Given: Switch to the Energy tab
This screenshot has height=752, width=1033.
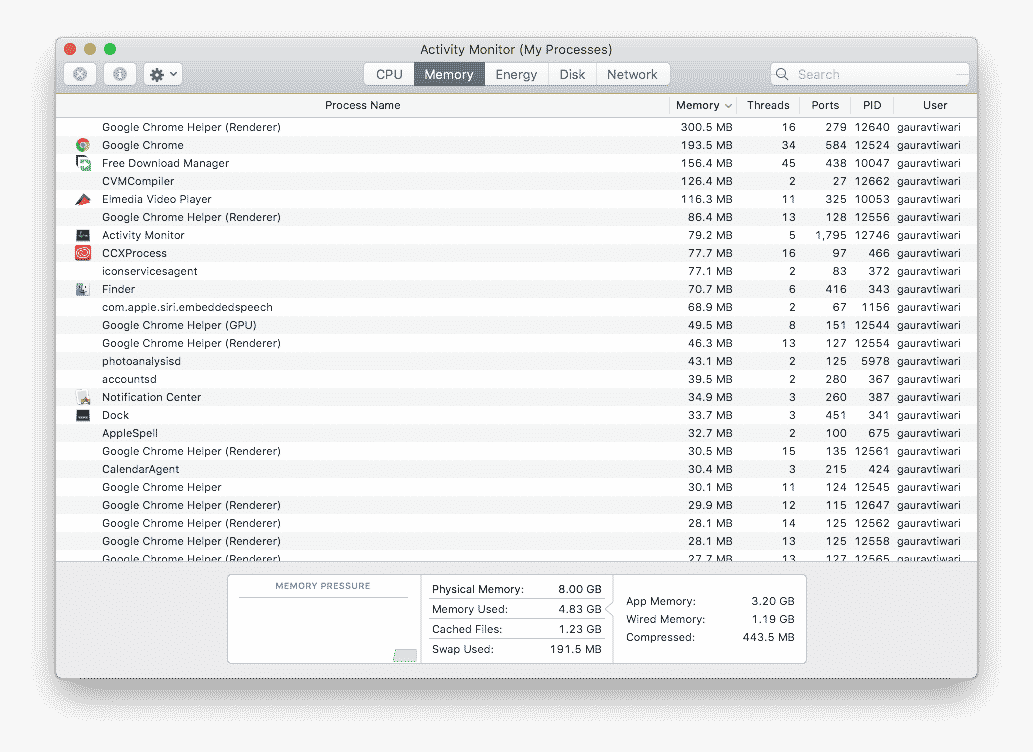Looking at the screenshot, I should coord(516,74).
